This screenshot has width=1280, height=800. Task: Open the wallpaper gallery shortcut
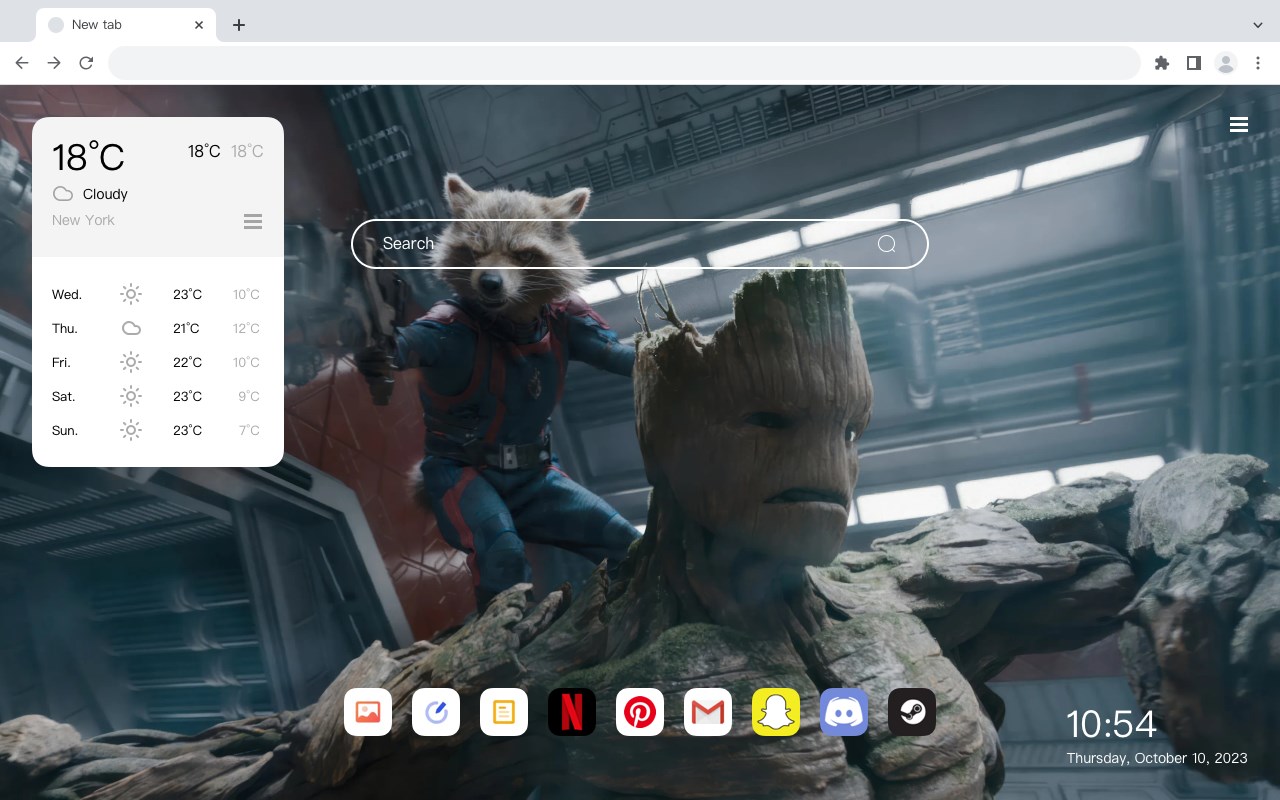pos(368,712)
